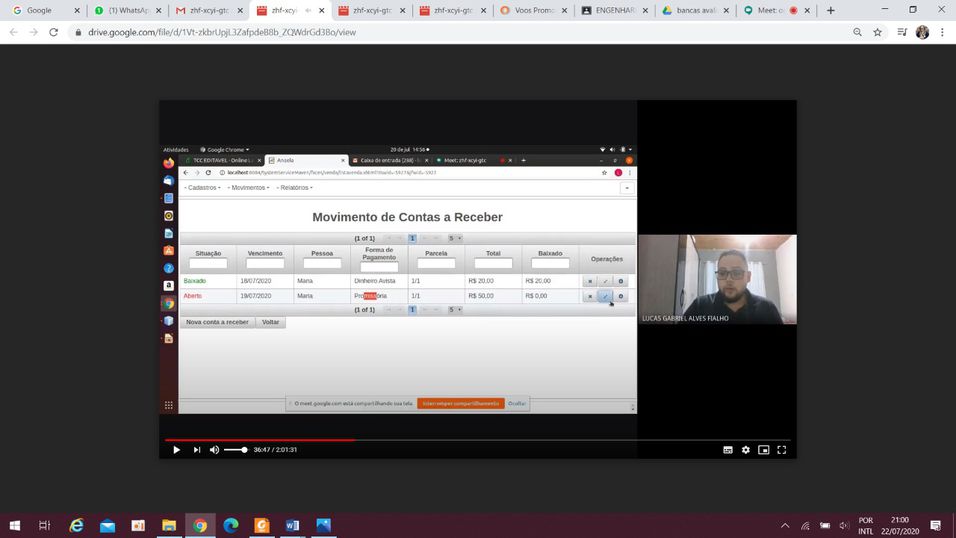Bookmark this page with star icon
The height and width of the screenshot is (538, 956).
(877, 32)
